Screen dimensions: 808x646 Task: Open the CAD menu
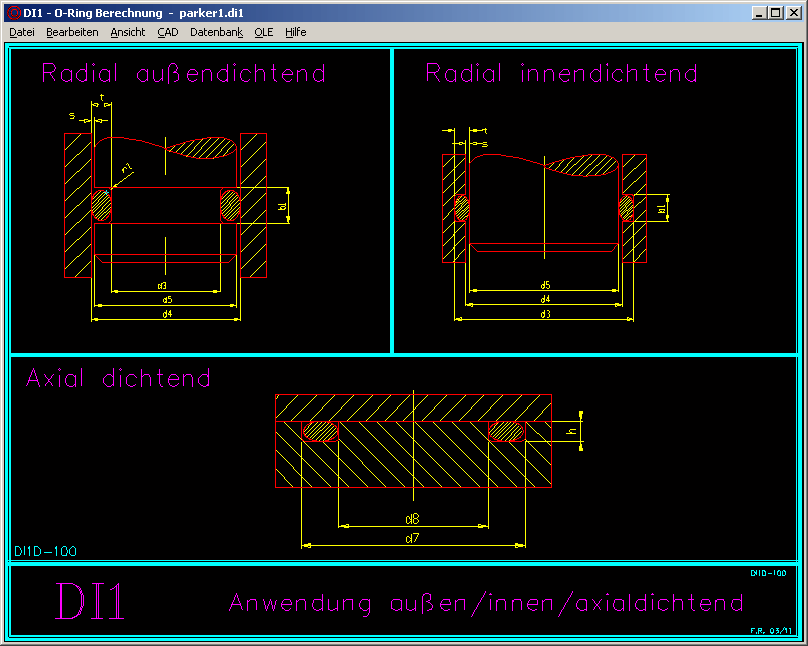(167, 32)
